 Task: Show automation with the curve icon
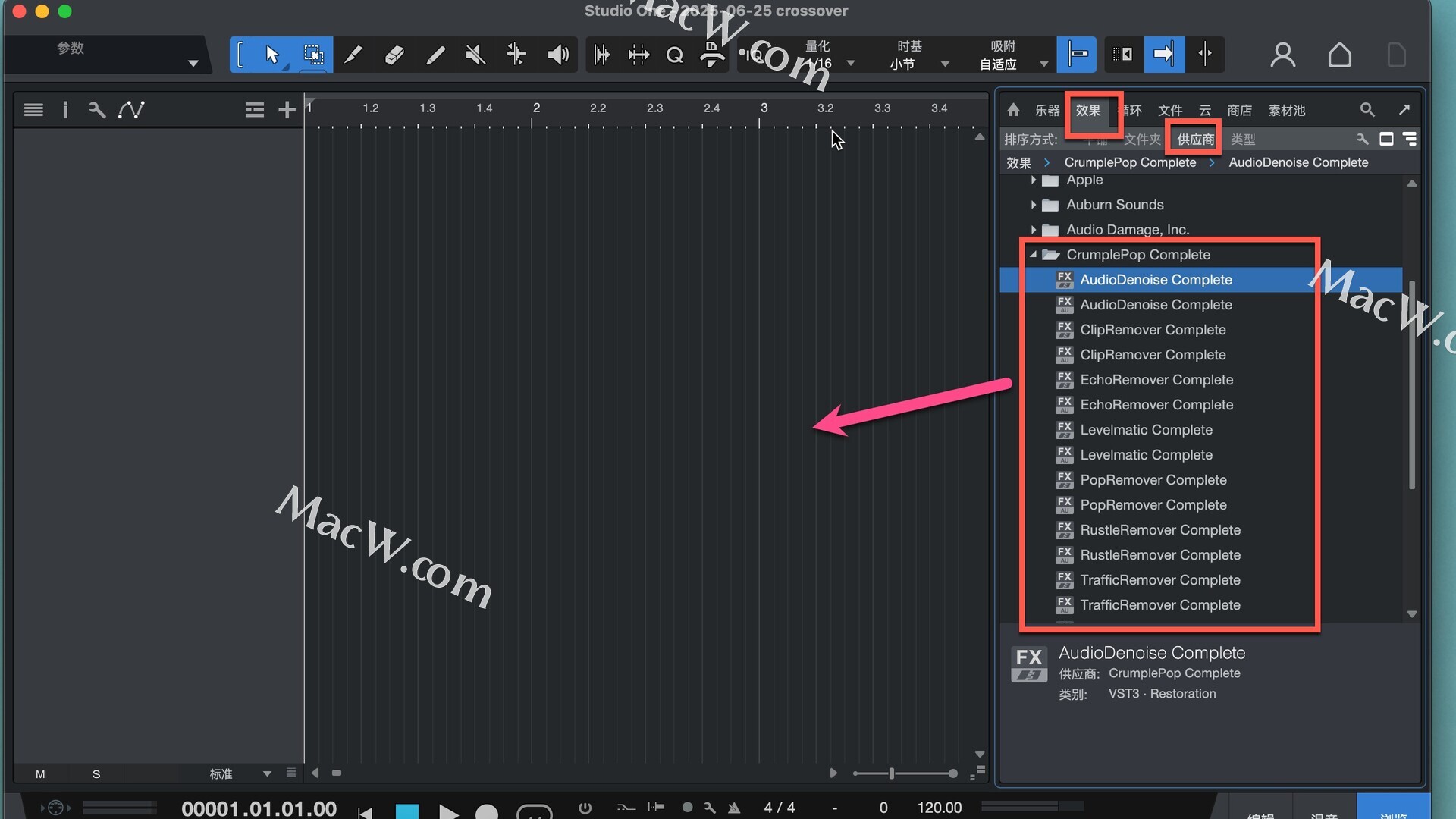(x=131, y=110)
